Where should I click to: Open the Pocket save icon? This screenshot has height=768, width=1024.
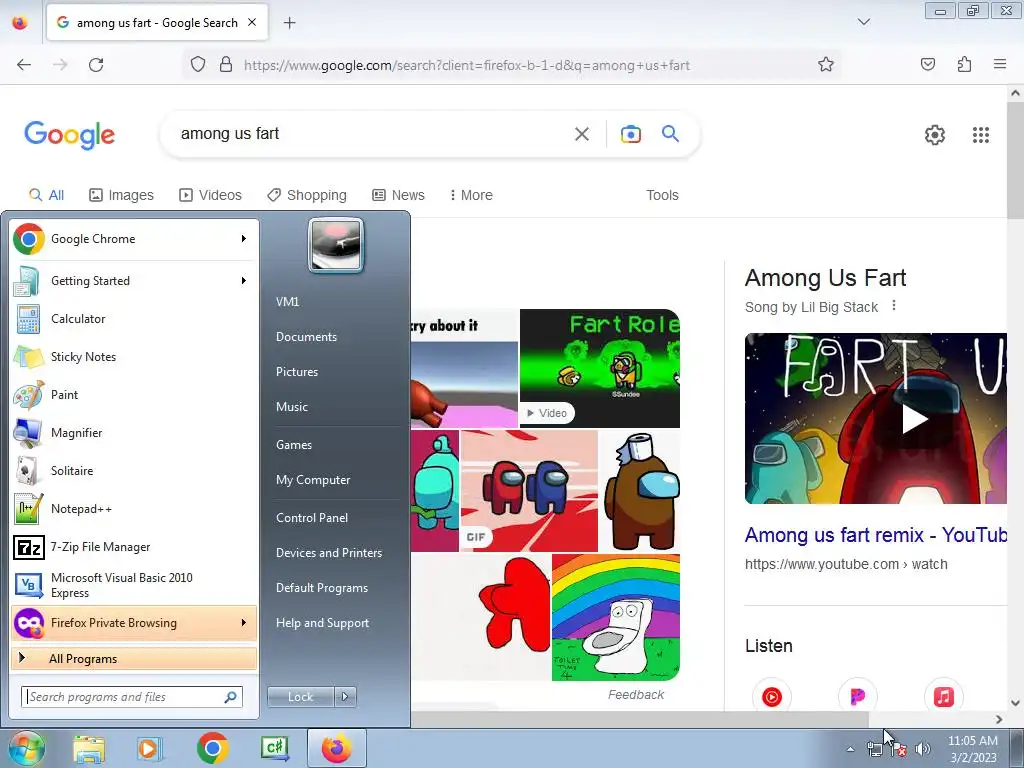pos(927,64)
